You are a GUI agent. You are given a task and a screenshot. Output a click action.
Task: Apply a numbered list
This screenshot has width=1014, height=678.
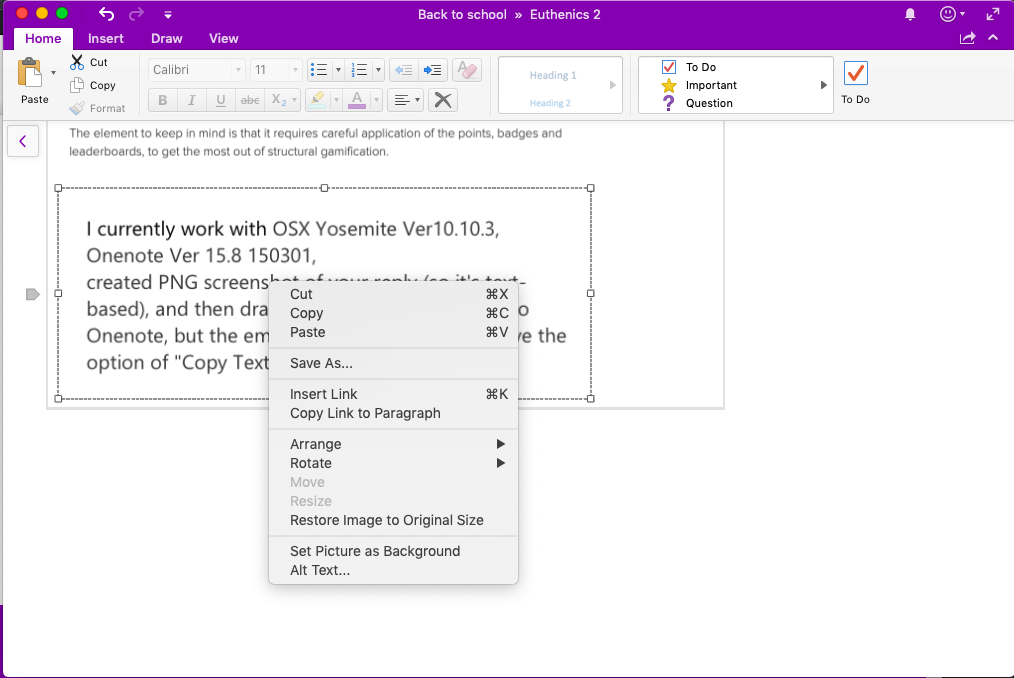[359, 70]
